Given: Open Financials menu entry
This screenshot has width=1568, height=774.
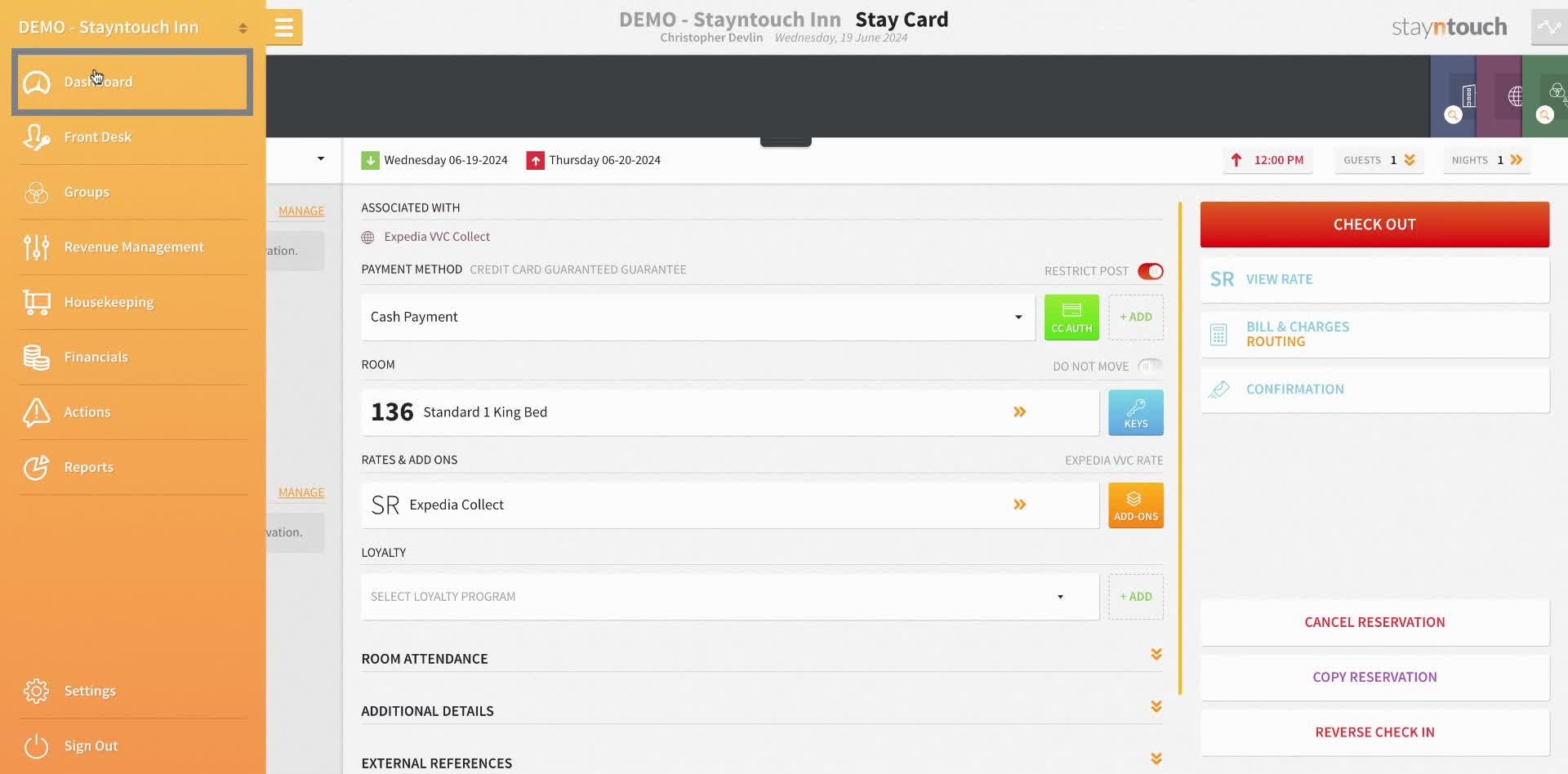Looking at the screenshot, I should tap(132, 357).
